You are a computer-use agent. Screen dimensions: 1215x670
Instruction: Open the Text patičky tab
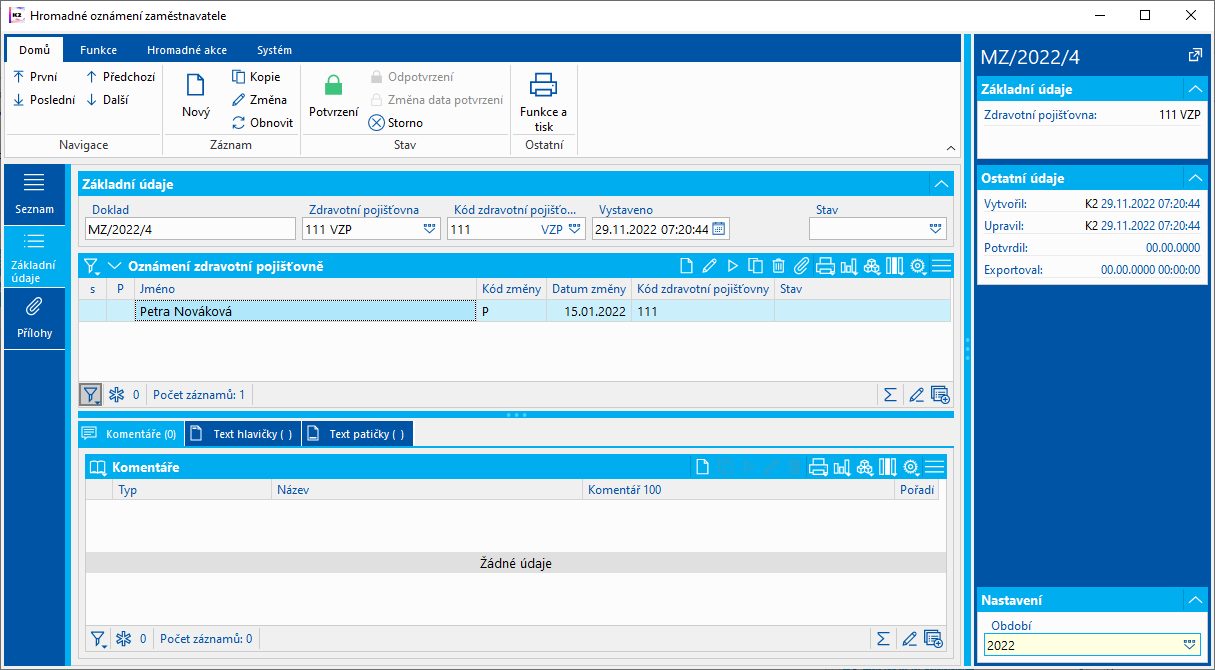click(x=357, y=434)
